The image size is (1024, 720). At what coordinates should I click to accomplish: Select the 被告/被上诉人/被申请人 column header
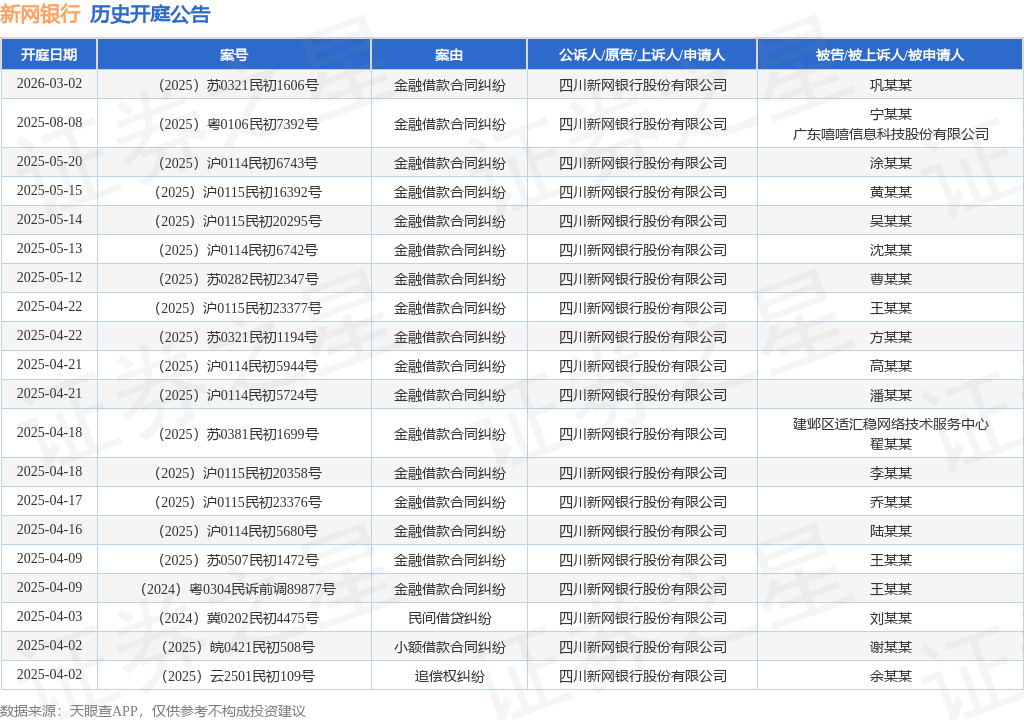coord(890,55)
